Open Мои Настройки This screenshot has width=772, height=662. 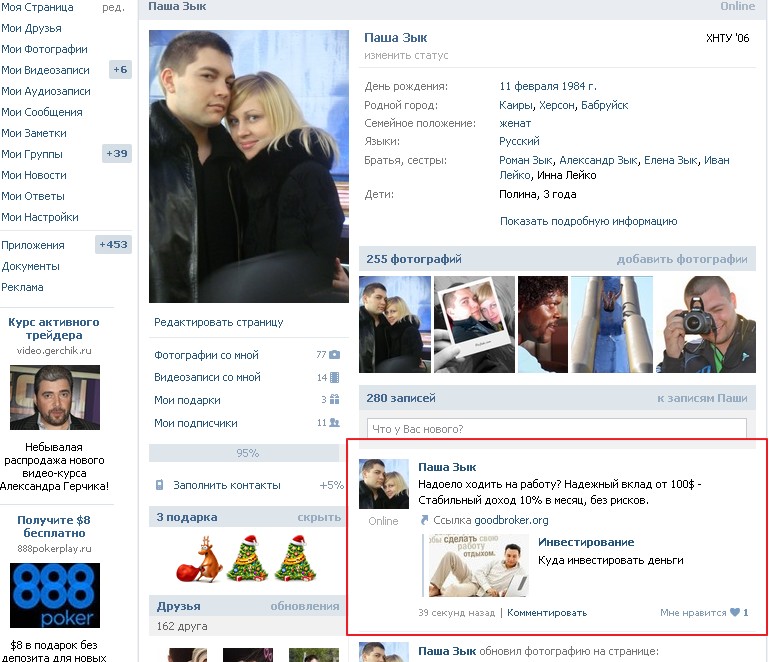[x=40, y=217]
